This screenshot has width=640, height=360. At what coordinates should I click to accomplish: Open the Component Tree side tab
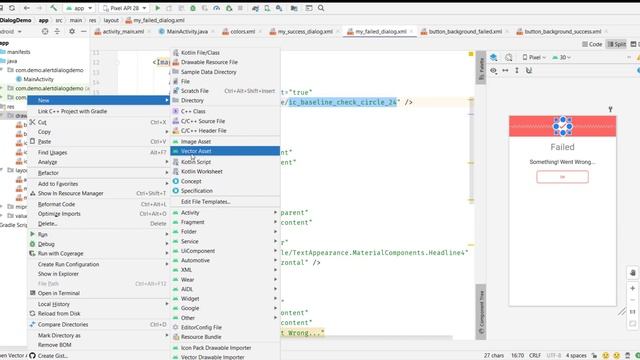[x=481, y=311]
